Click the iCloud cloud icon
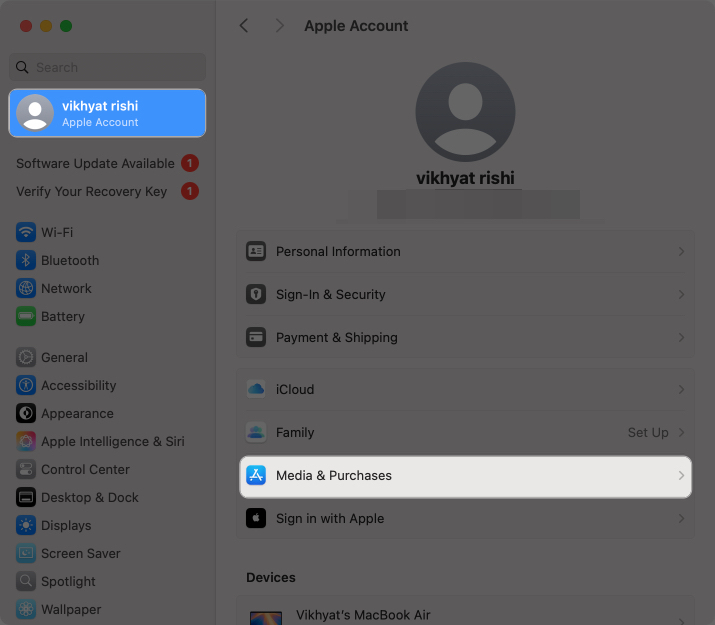The image size is (715, 625). tap(256, 389)
